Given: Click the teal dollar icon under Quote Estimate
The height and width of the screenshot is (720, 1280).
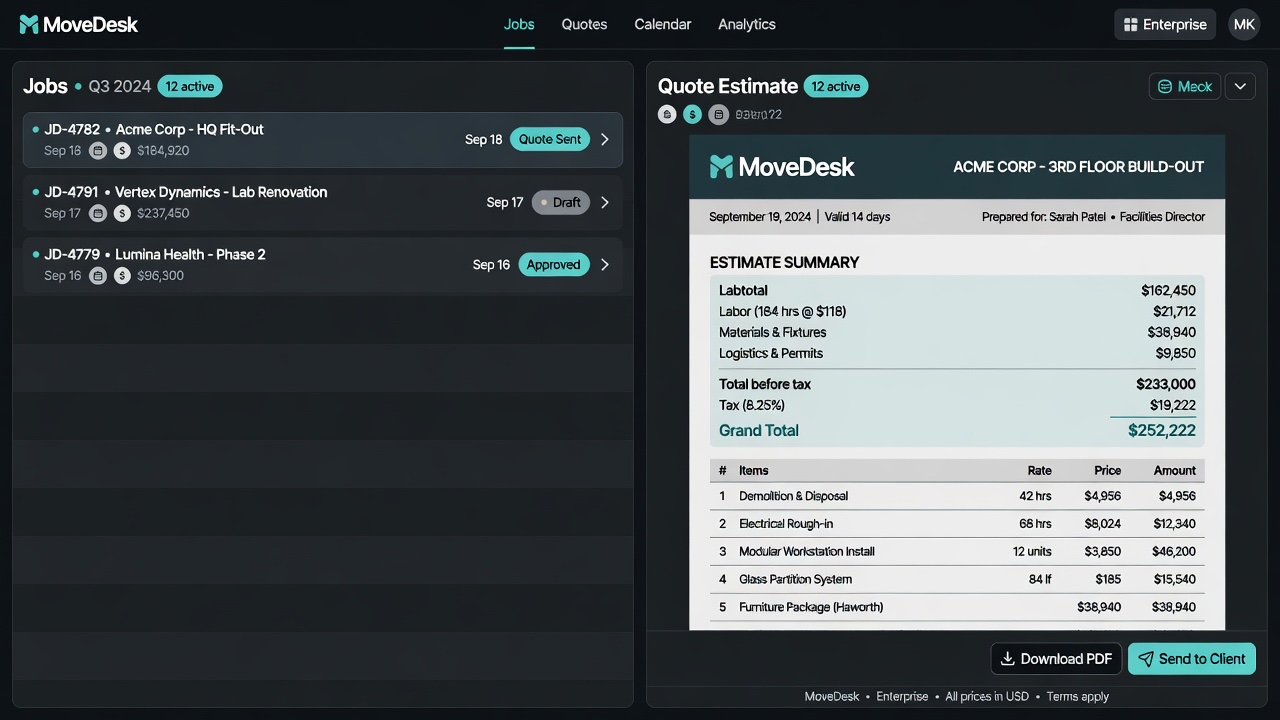Looking at the screenshot, I should [x=692, y=114].
